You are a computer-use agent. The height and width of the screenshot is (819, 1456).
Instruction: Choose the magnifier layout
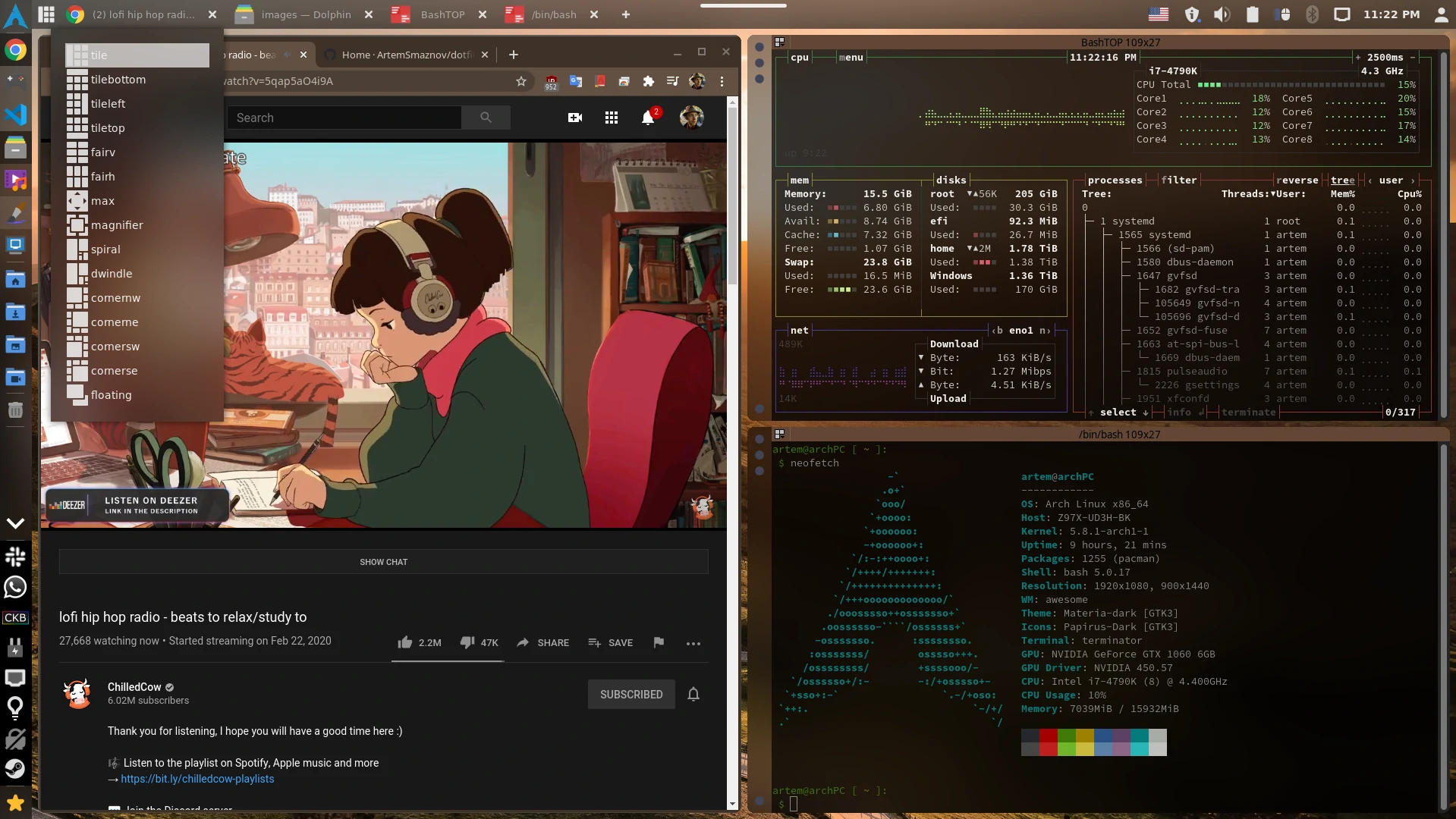137,225
